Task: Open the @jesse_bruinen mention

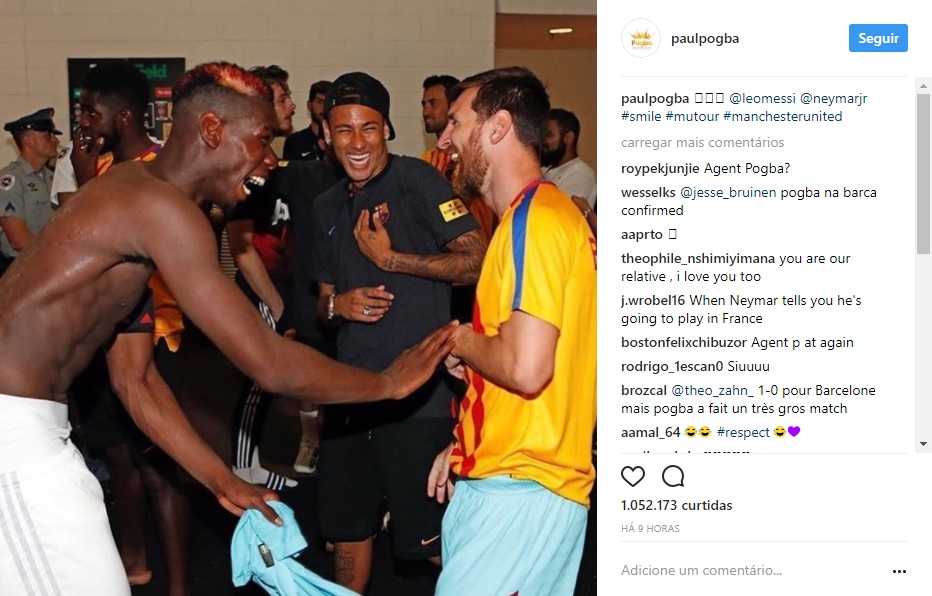Action: (728, 193)
